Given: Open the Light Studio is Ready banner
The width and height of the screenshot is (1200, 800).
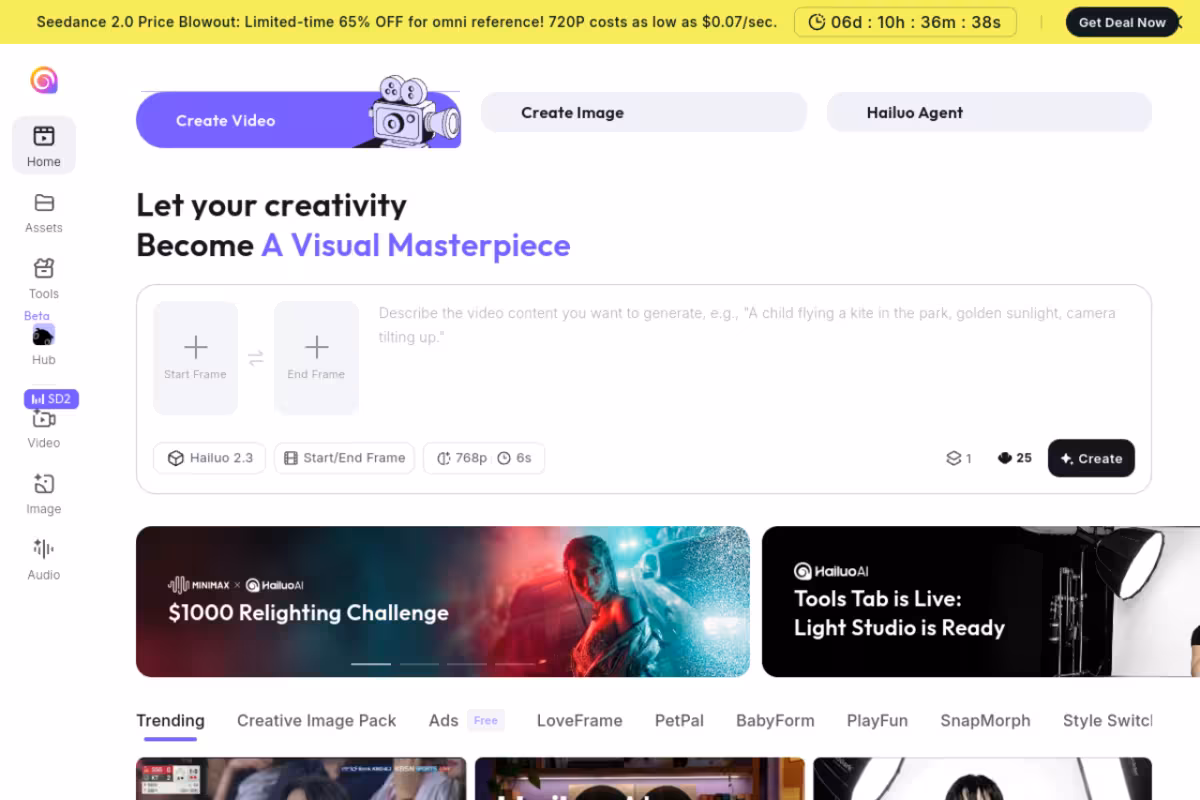Looking at the screenshot, I should [x=981, y=602].
